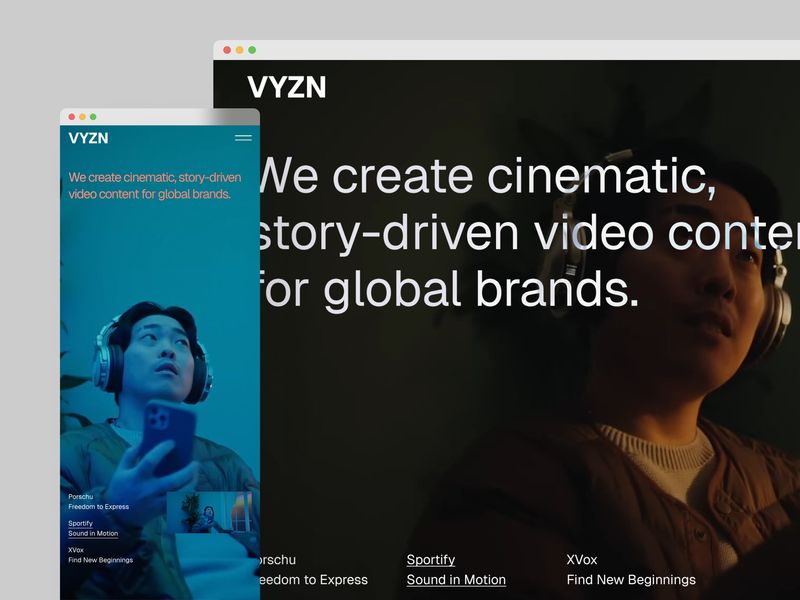Follow the Sound in Motion link on desktop

tap(455, 580)
